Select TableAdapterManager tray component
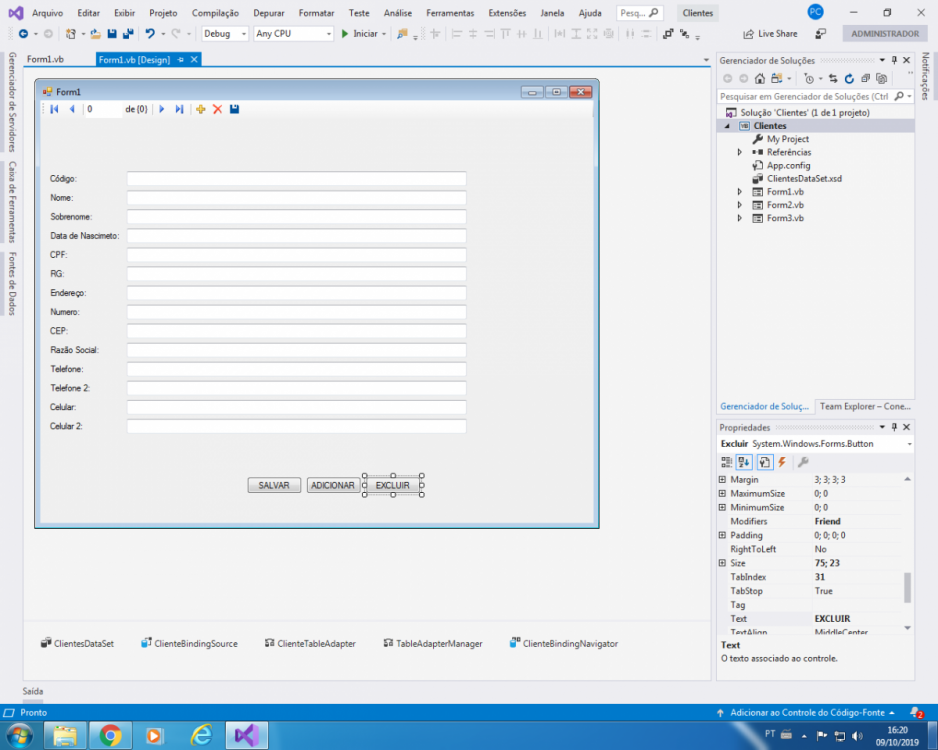Screen dimensions: 938x750 [433, 644]
